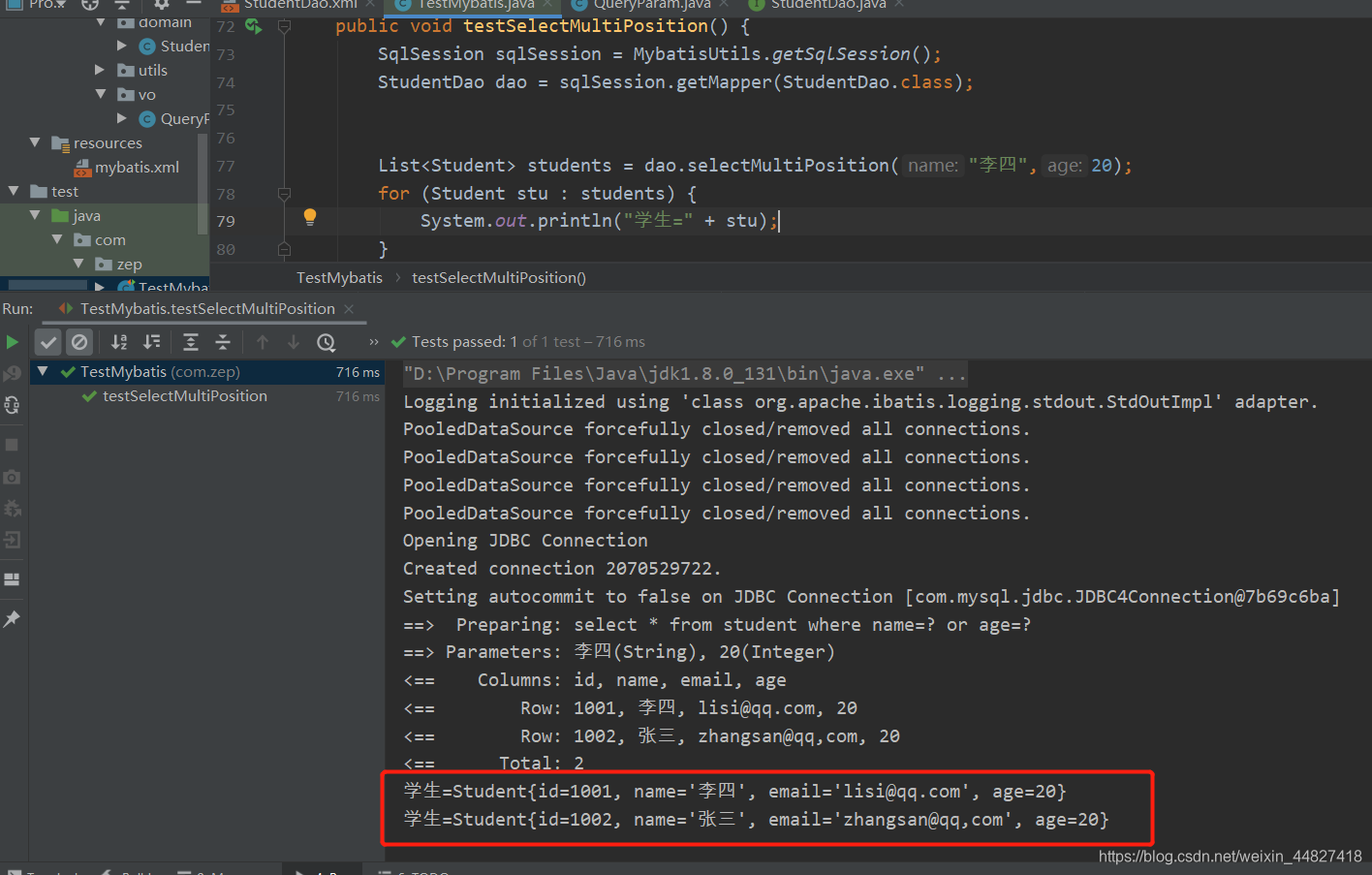Sort test results alphabetically
This screenshot has height=875, width=1372.
[119, 342]
